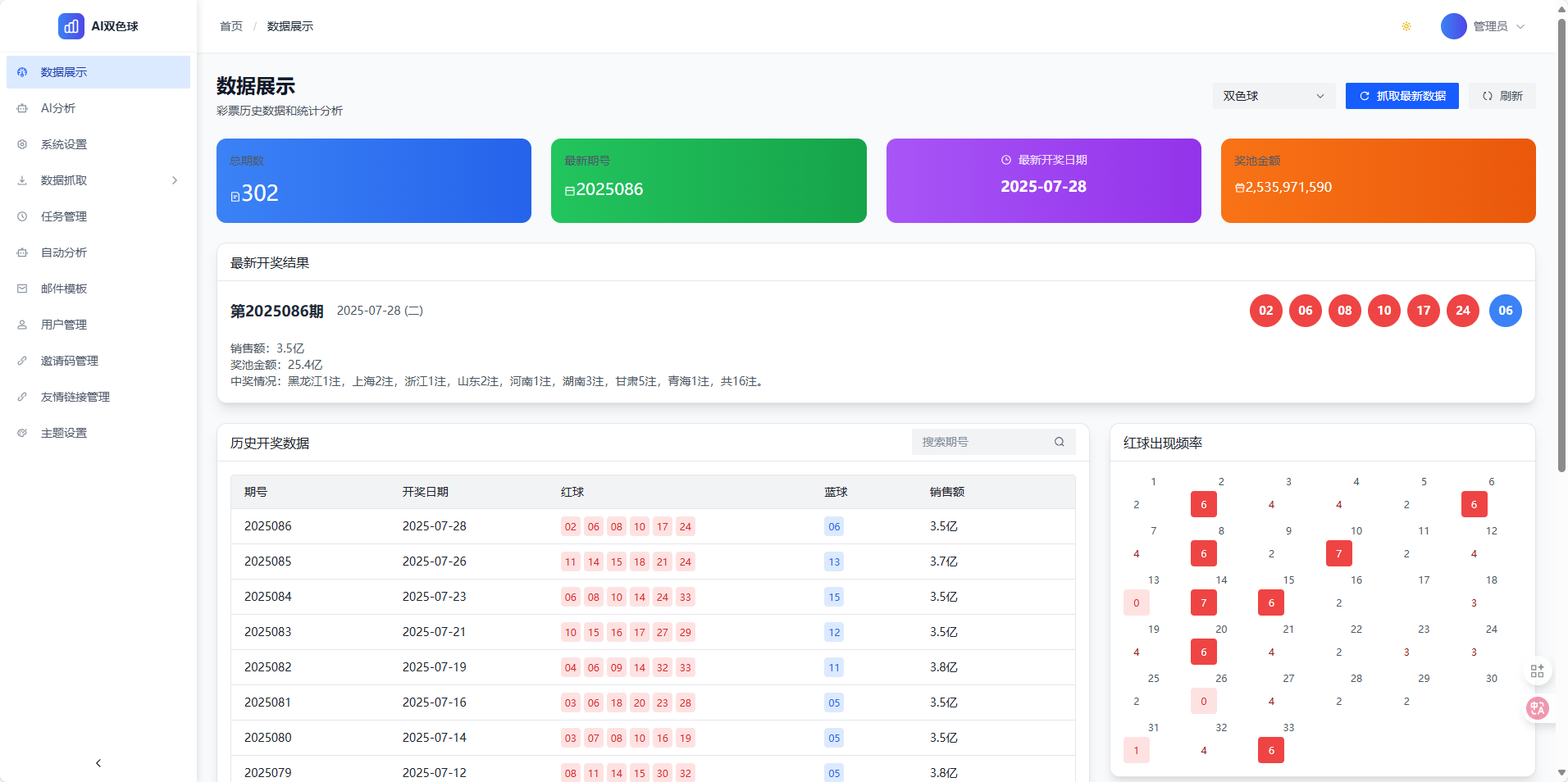Open the 双色球 lottery type dropdown

[x=1272, y=96]
